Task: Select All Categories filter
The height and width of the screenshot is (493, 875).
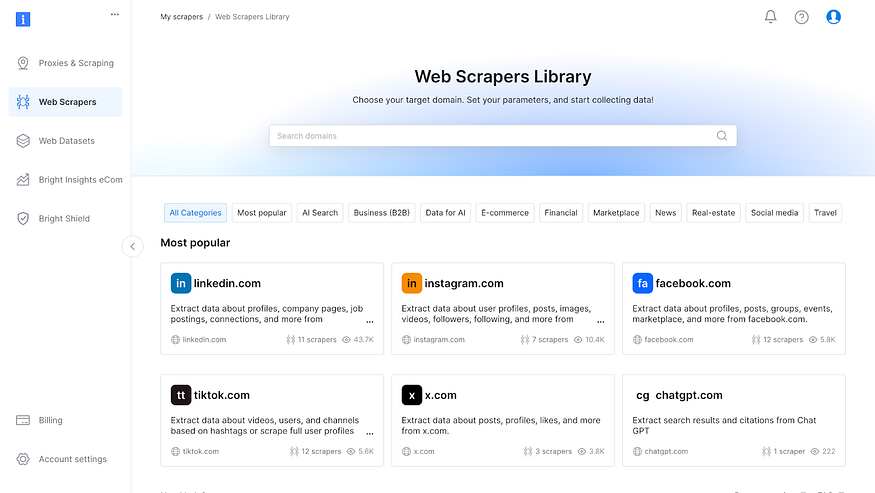Action: pos(195,213)
